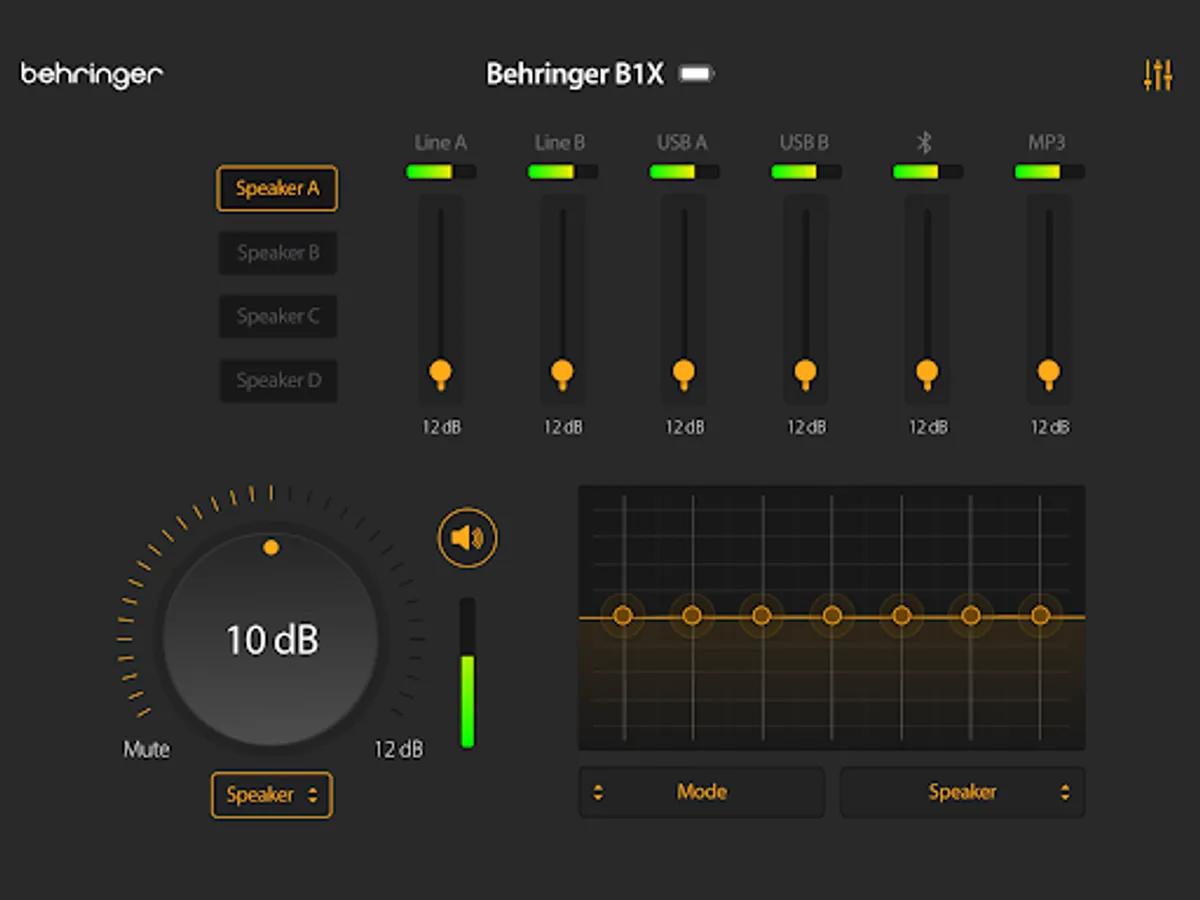Open the Speaker dropdown beside Mode
The image size is (1200, 900).
point(962,792)
